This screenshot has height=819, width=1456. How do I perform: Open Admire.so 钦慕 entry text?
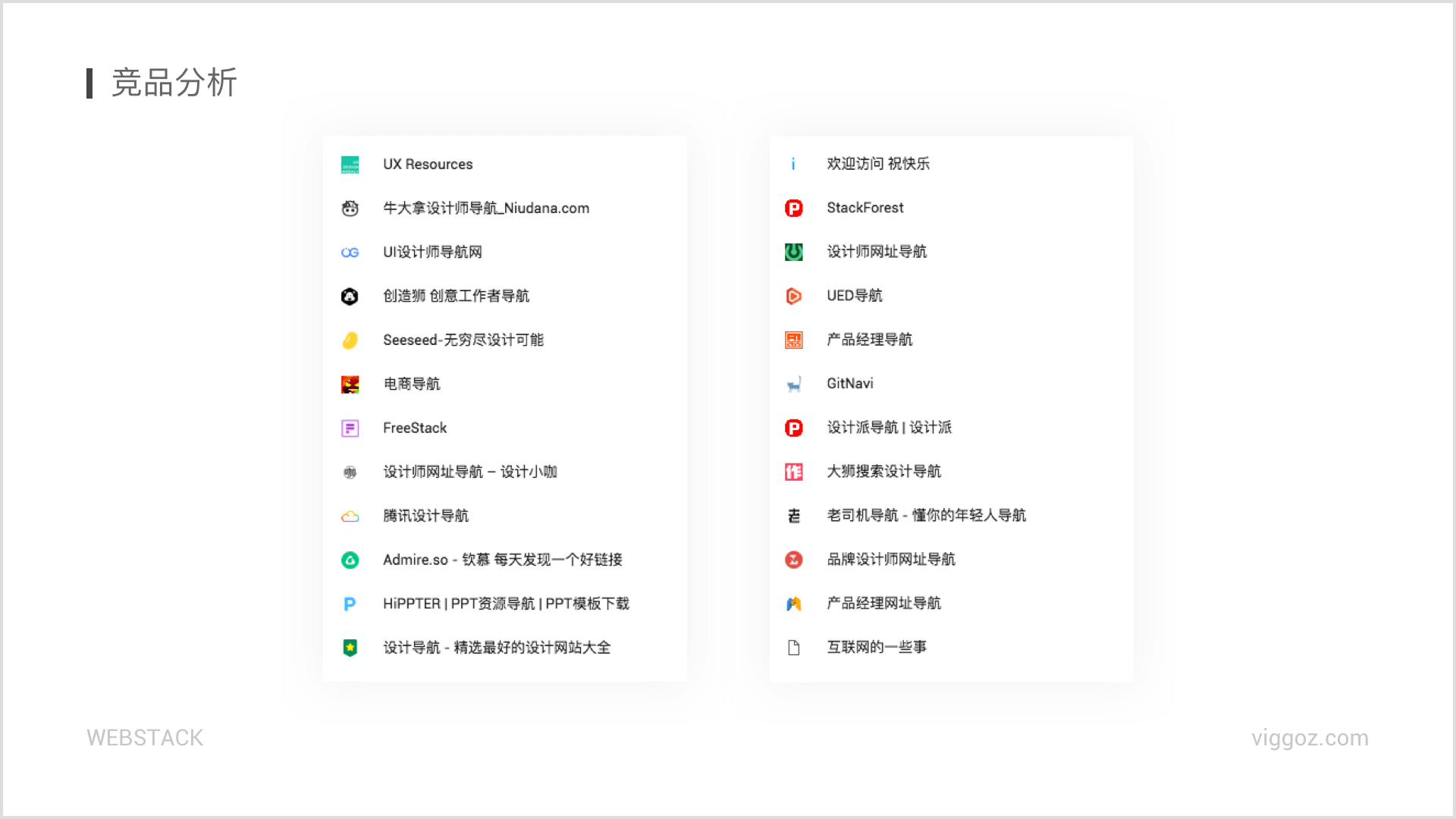(503, 560)
